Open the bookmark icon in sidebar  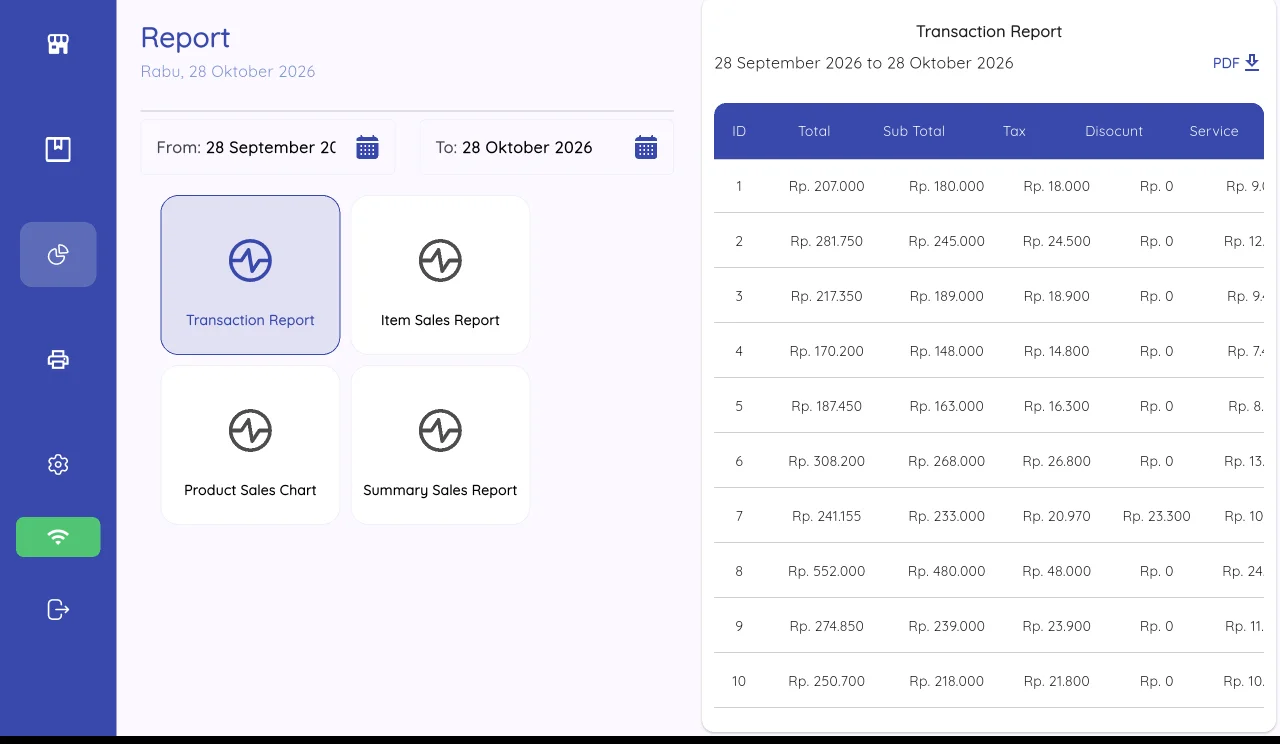click(58, 150)
